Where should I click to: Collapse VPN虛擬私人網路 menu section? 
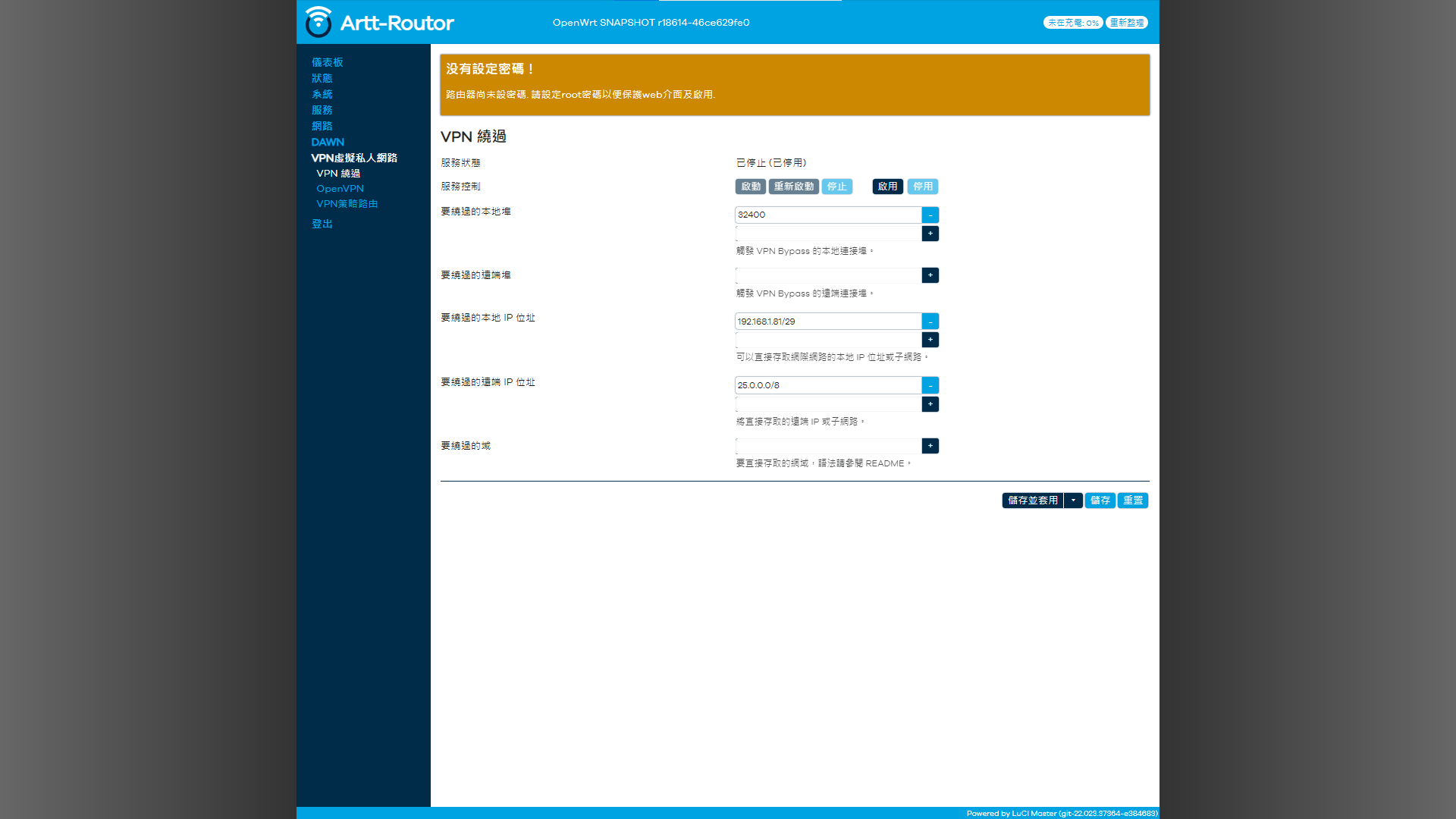(x=354, y=158)
